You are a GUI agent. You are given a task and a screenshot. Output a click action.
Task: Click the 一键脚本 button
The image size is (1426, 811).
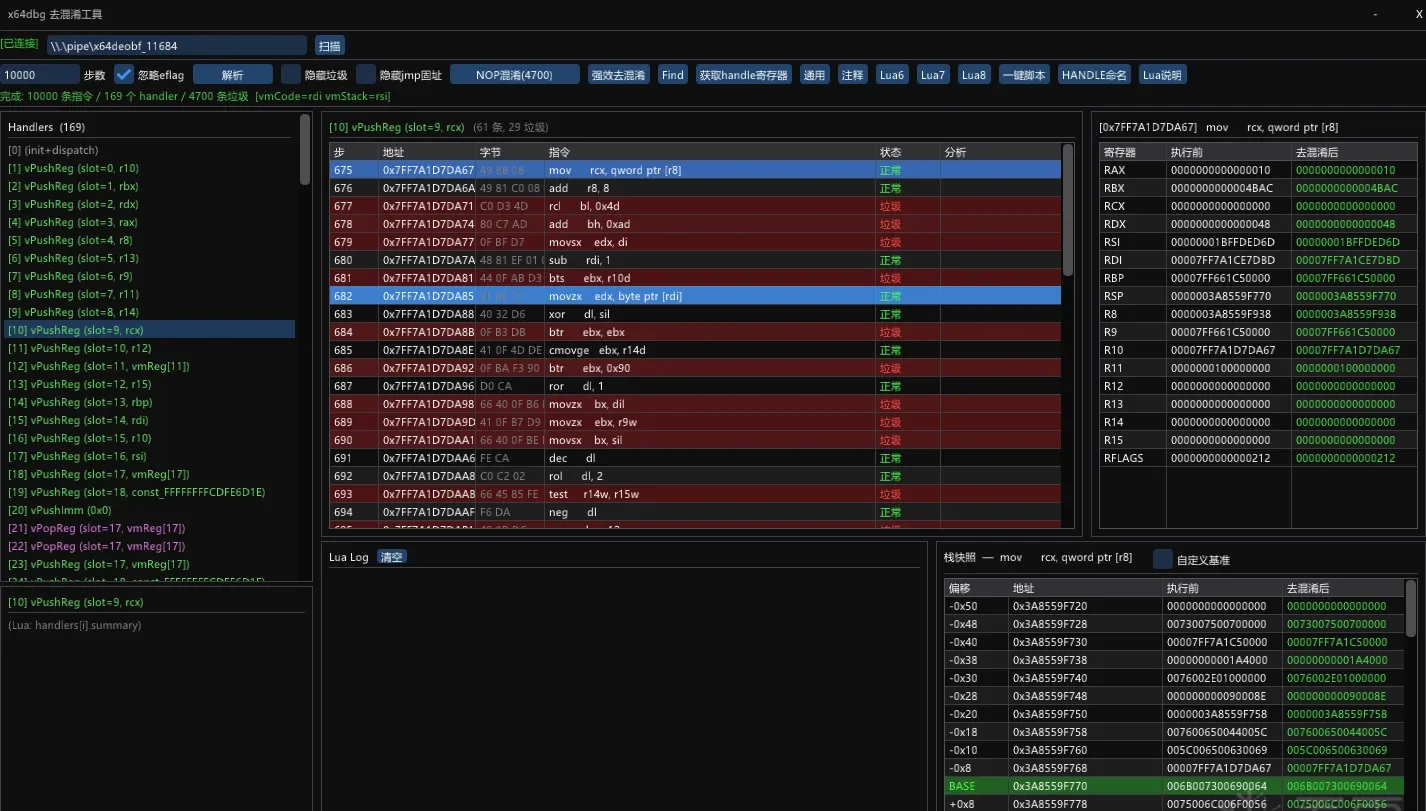1024,75
